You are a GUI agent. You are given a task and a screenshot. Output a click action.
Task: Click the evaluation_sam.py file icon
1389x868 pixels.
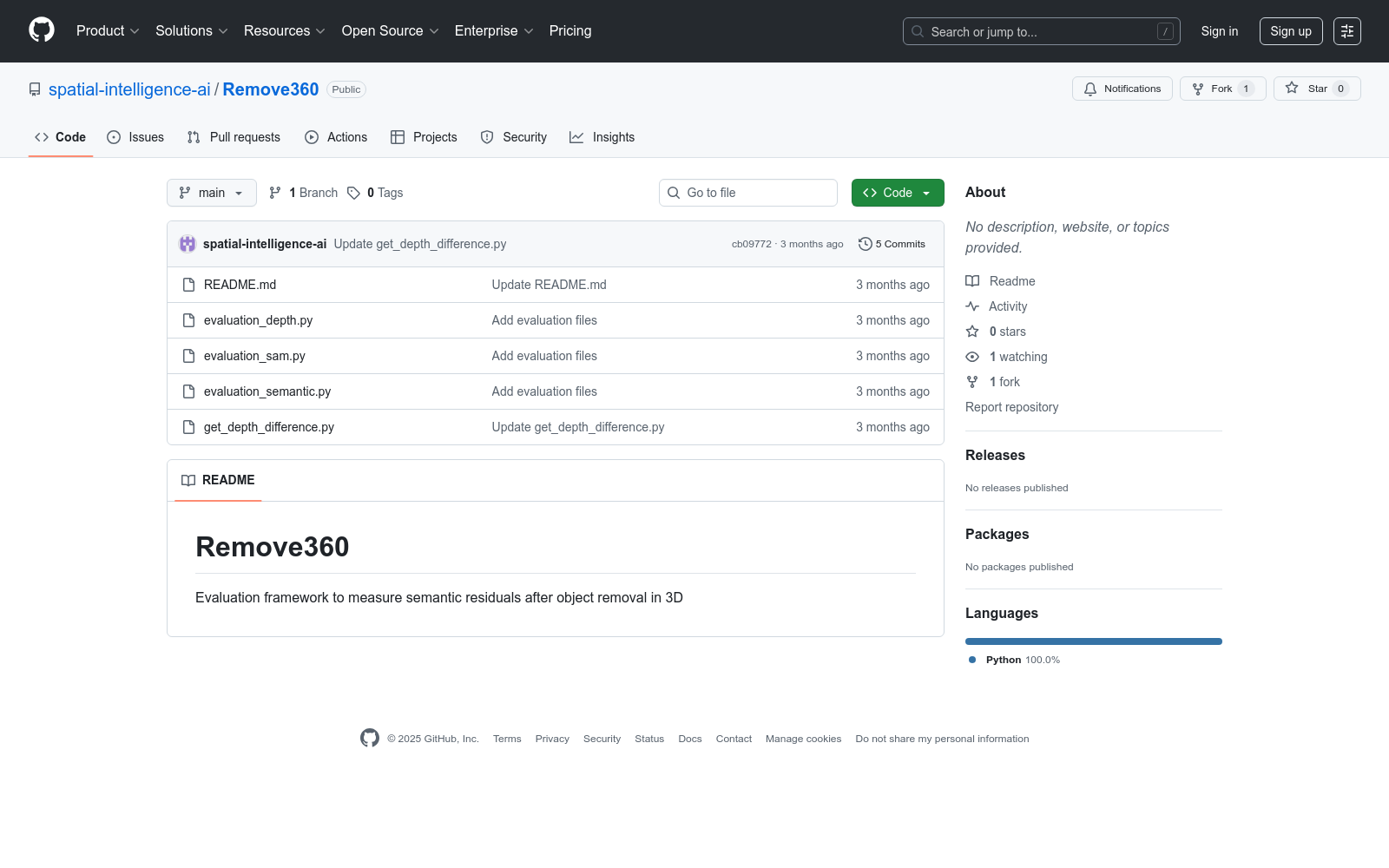(188, 356)
